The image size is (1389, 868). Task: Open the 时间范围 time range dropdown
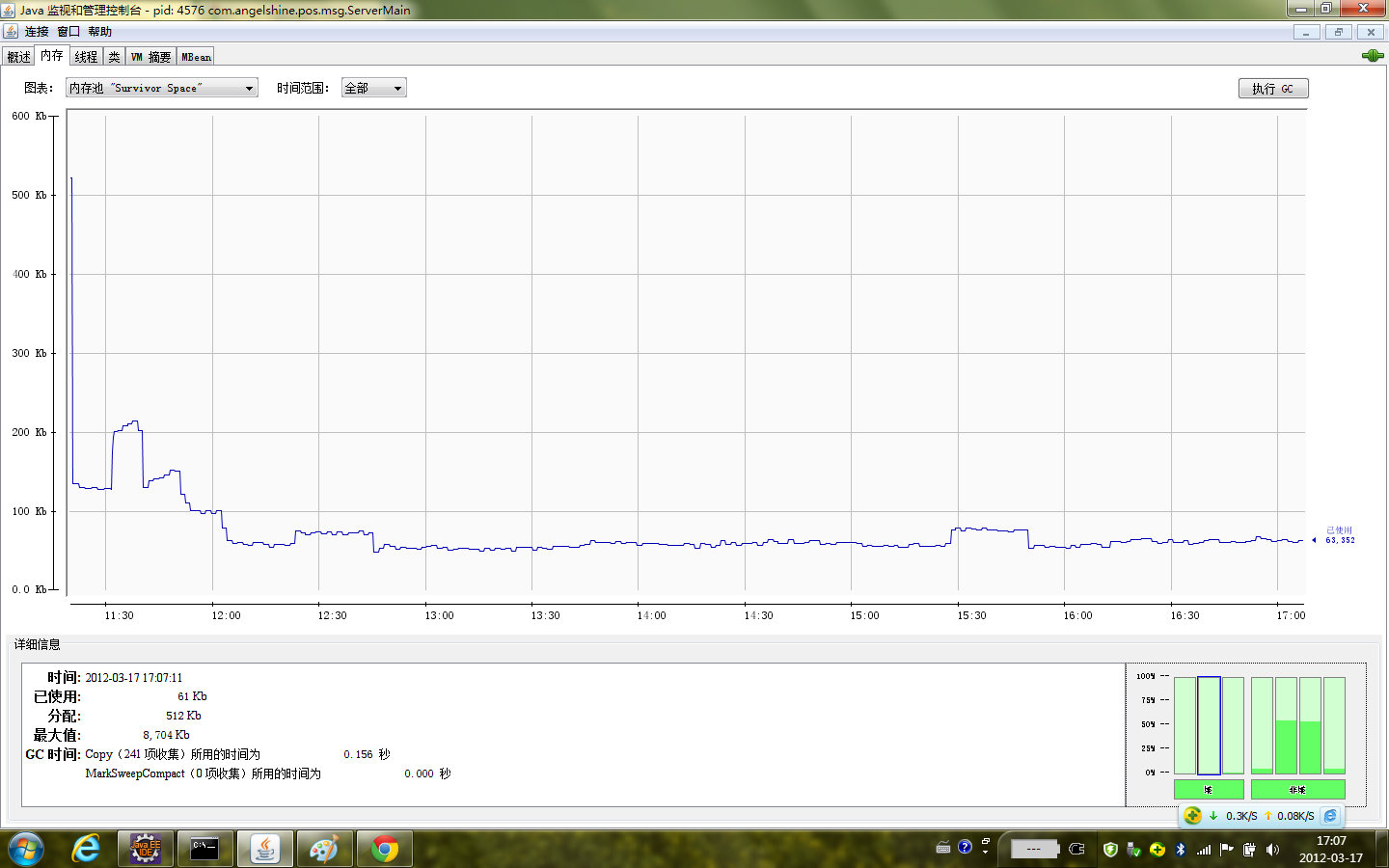point(374,88)
